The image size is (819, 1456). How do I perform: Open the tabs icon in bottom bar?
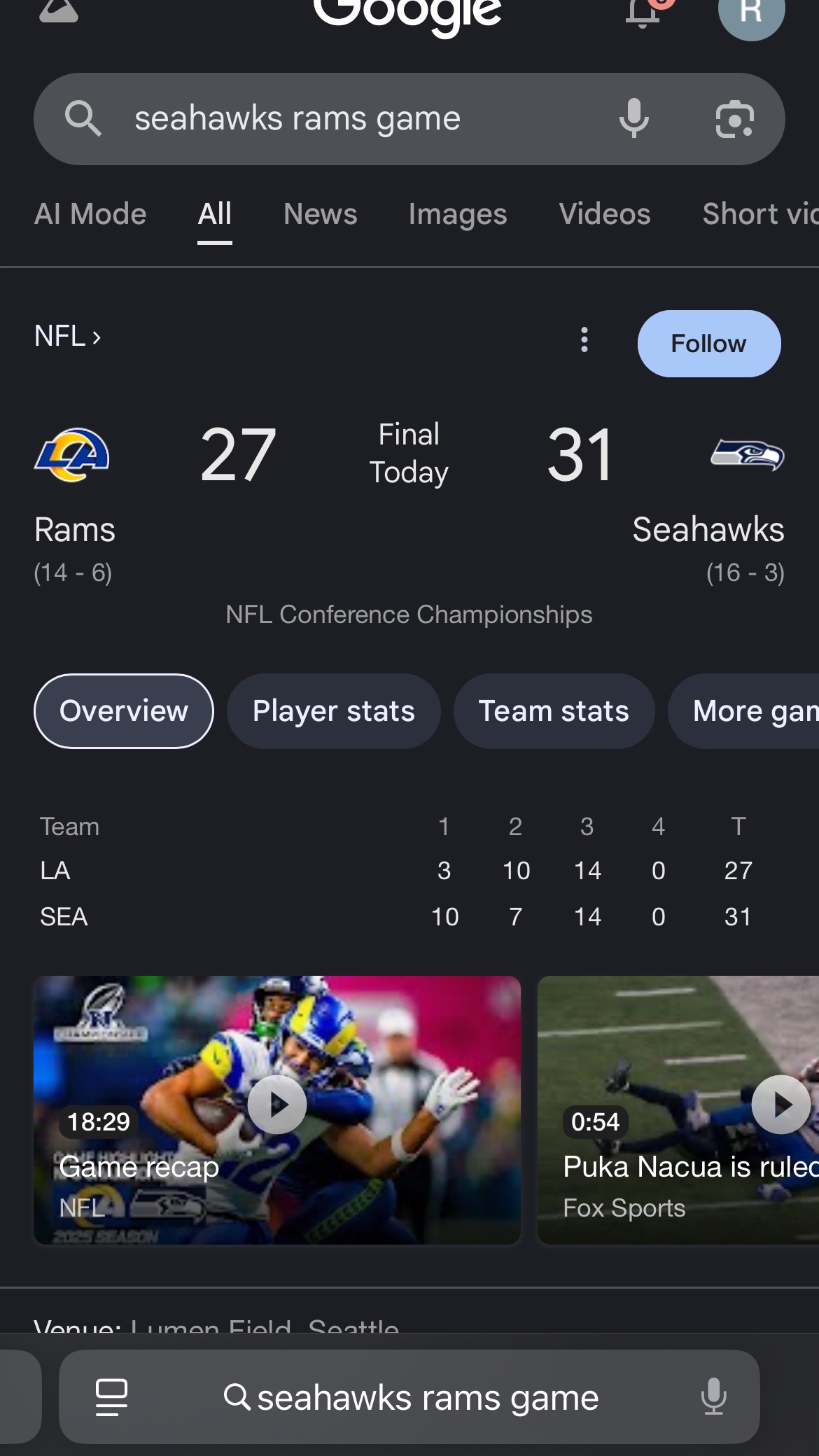111,1397
